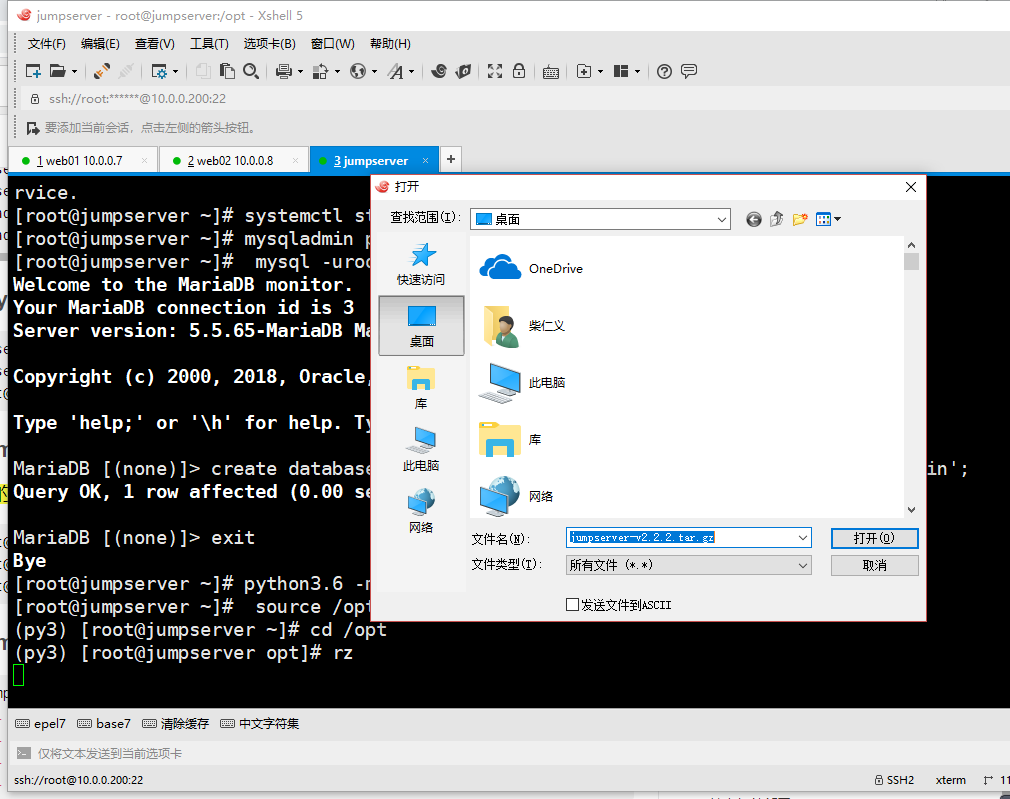This screenshot has width=1010, height=799.
Task: Click the ssh address bar field
Action: pyautogui.click(x=515, y=99)
